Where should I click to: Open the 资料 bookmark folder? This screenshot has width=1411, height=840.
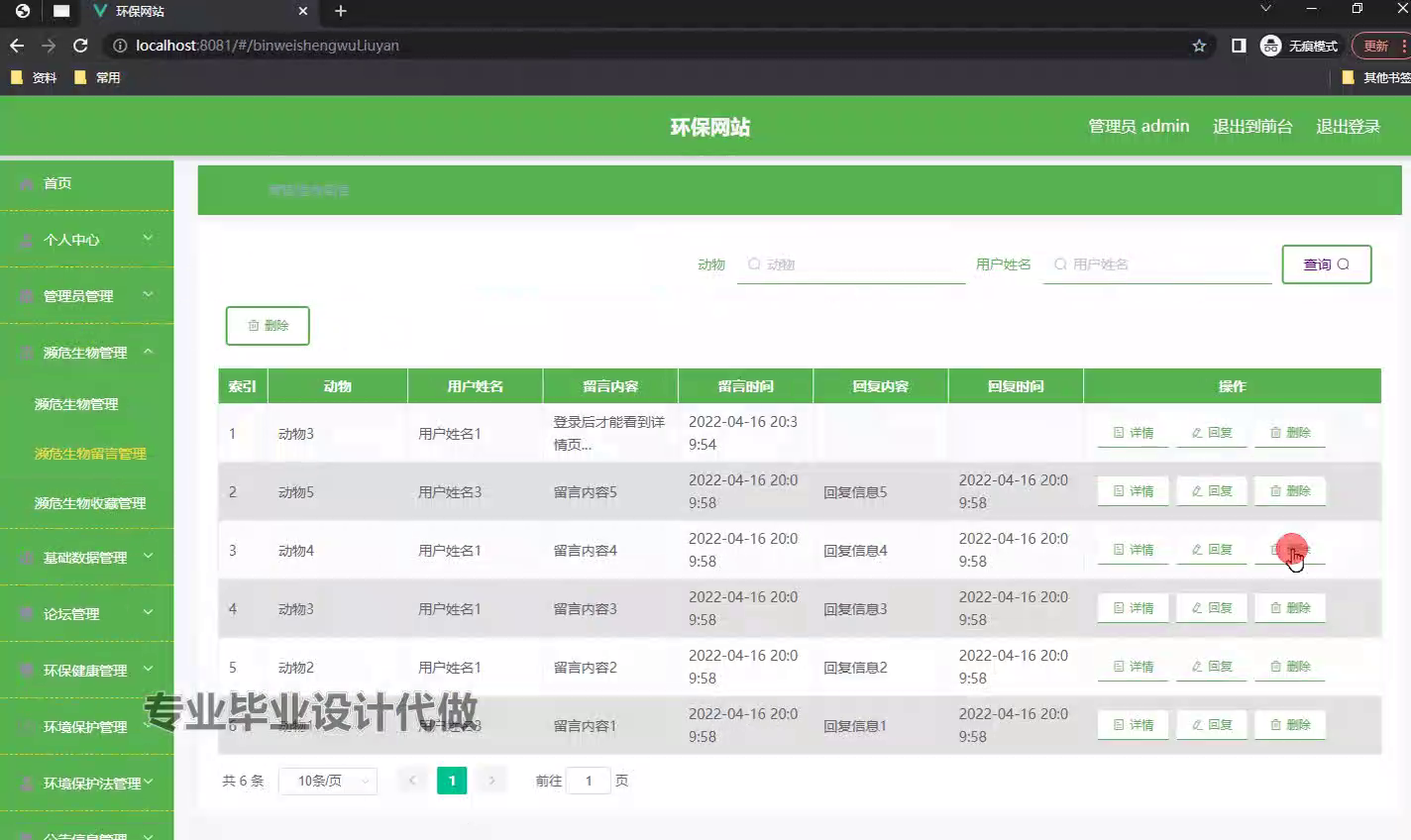tap(34, 77)
